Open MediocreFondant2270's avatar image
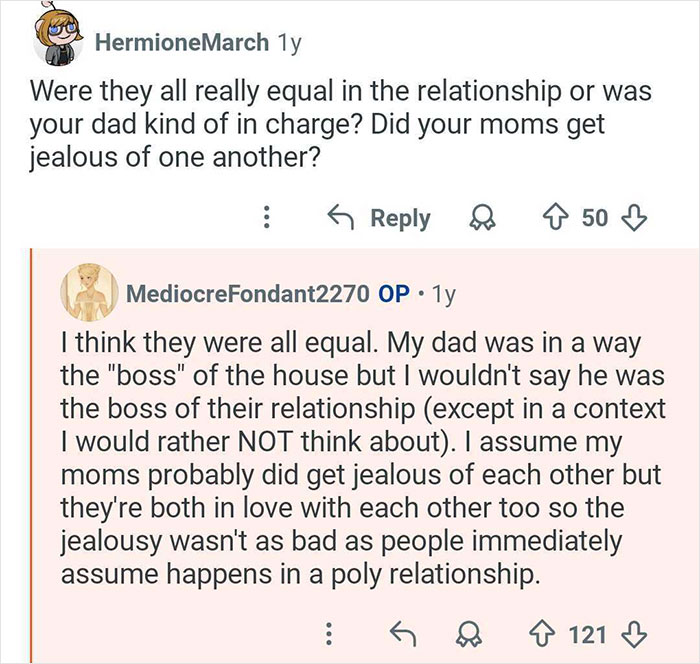700x664 pixels. (x=88, y=295)
